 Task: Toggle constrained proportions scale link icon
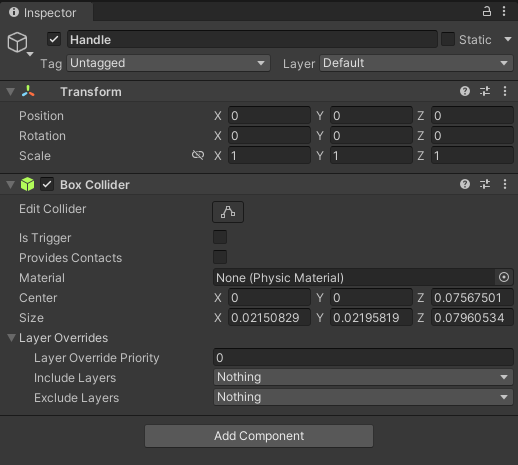[x=198, y=155]
